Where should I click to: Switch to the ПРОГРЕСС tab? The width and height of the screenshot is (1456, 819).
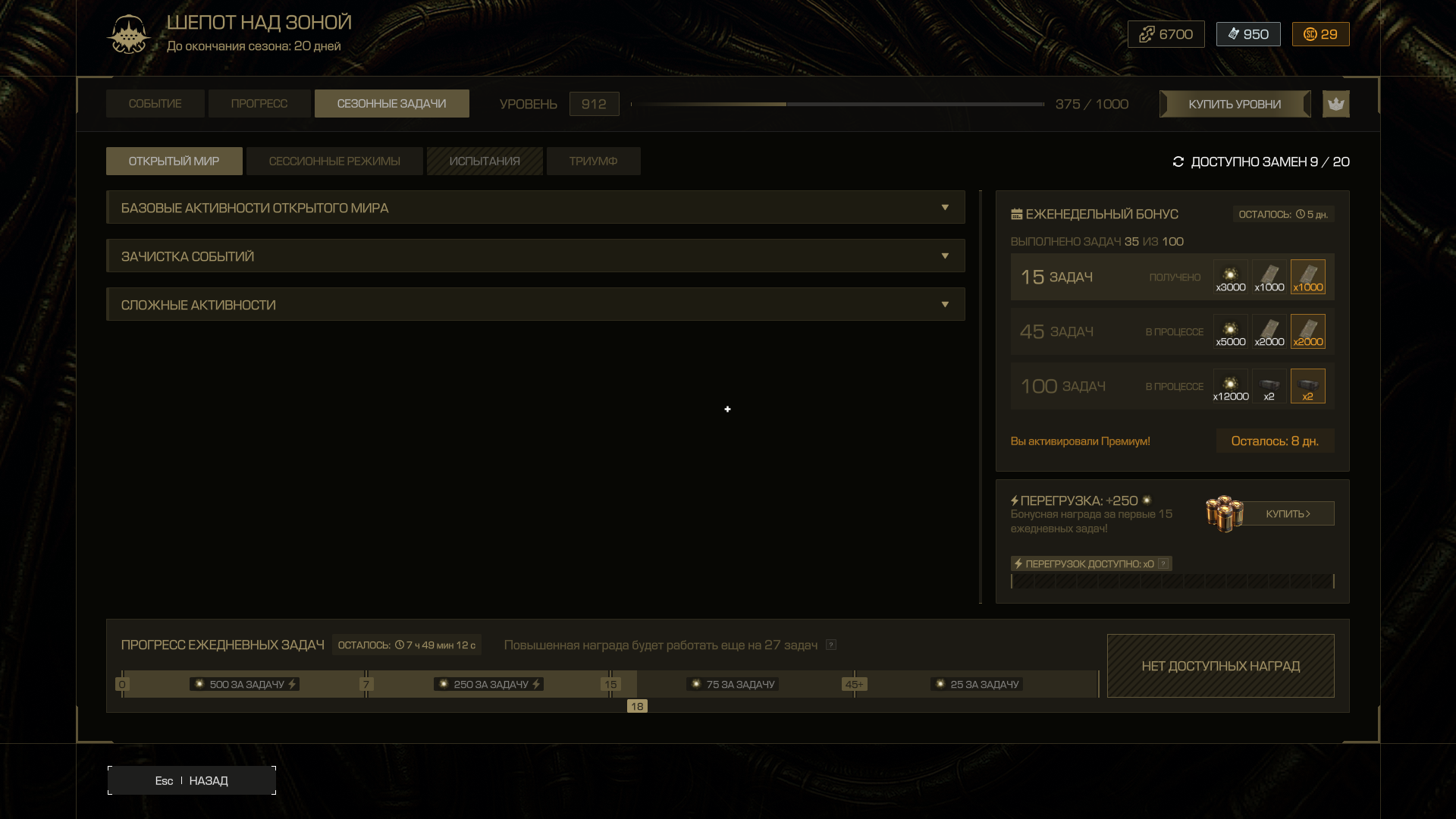point(259,104)
